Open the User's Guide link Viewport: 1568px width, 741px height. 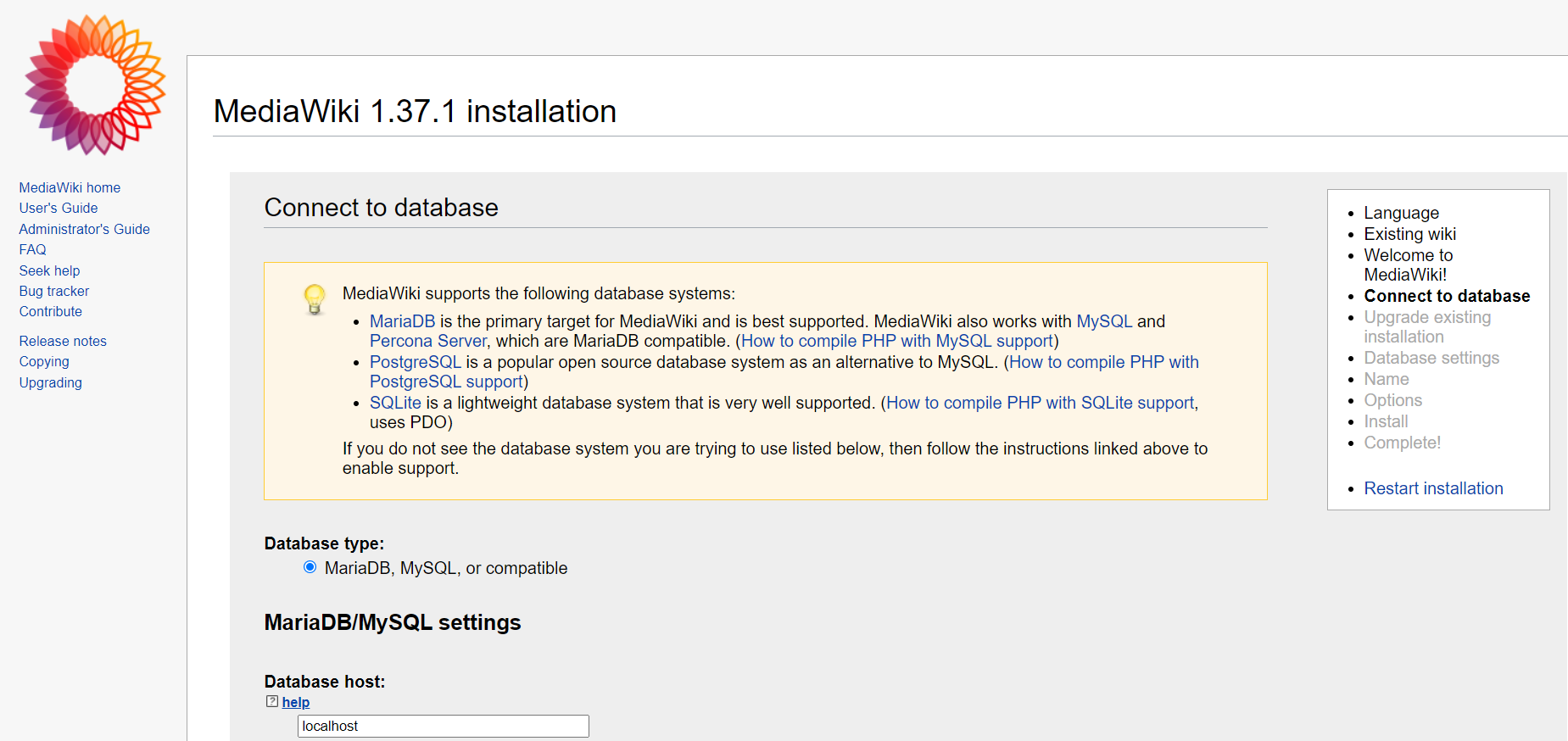(59, 208)
